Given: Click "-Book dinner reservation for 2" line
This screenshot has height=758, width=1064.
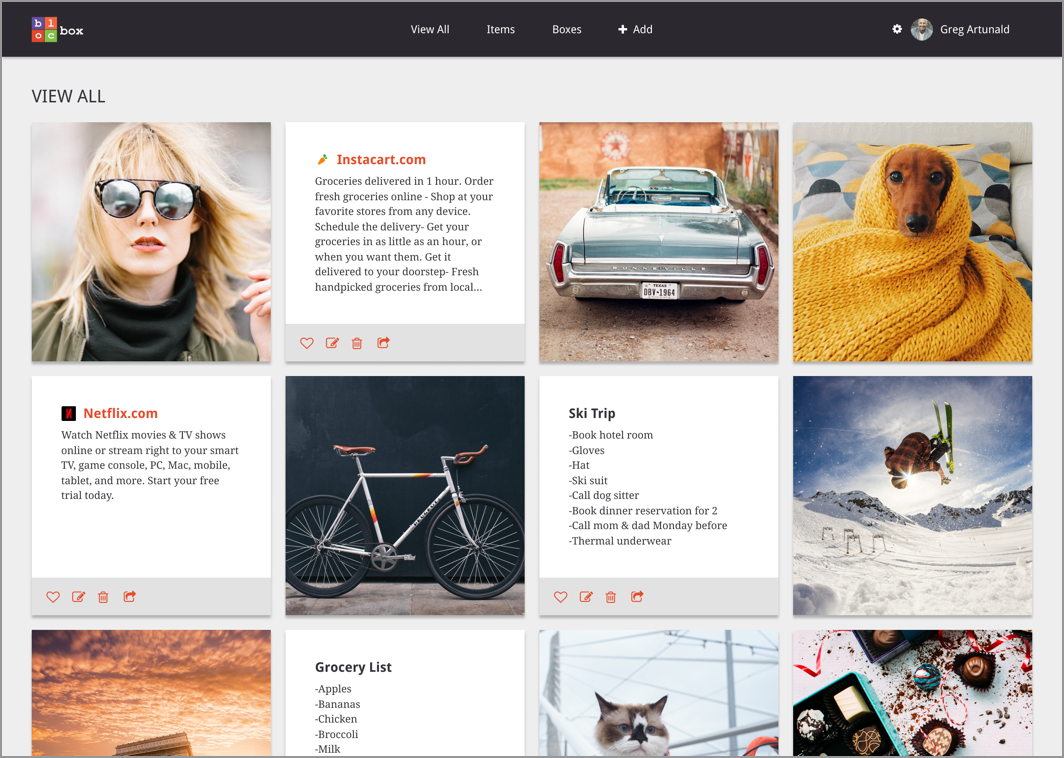Looking at the screenshot, I should click(x=643, y=510).
